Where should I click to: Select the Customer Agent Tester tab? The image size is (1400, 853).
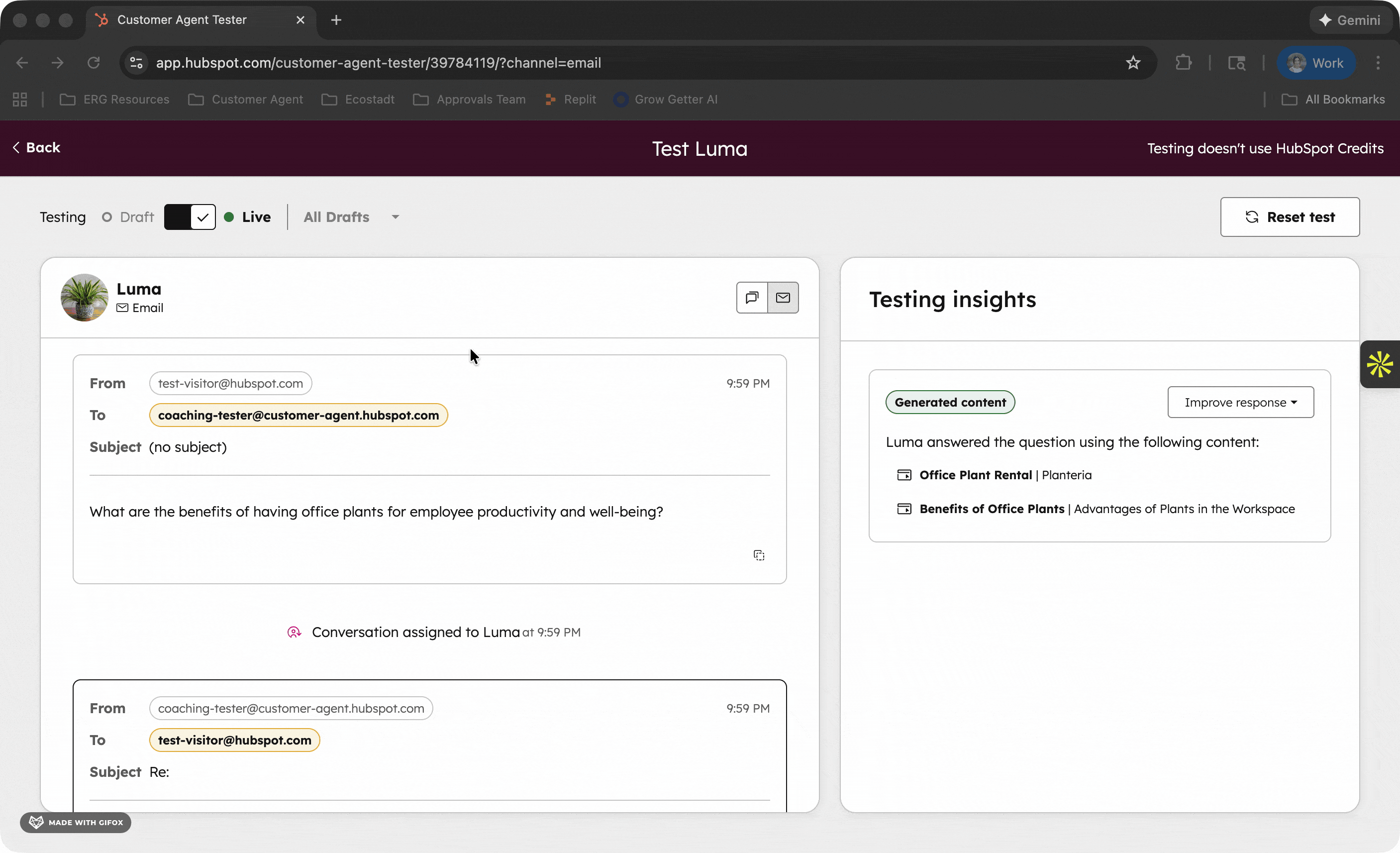click(182, 20)
